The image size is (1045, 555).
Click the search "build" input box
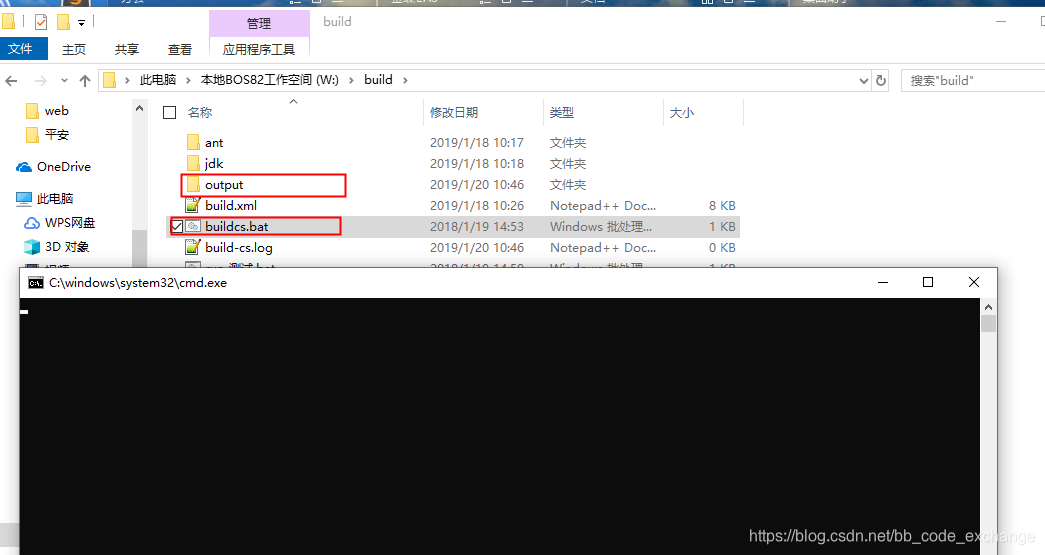(x=973, y=80)
